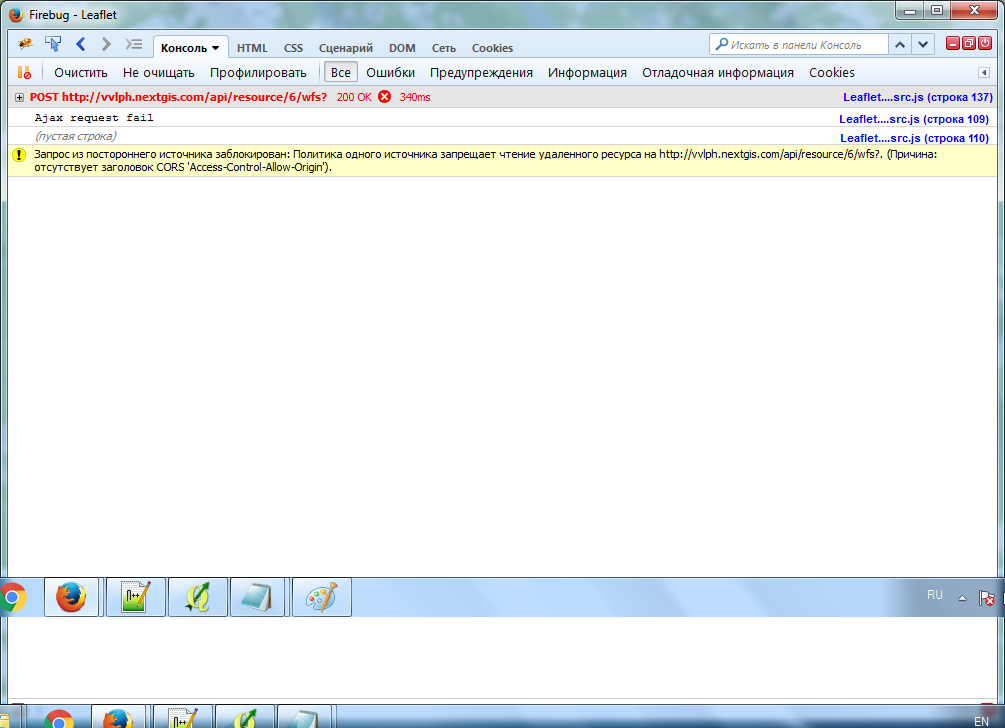This screenshot has height=728, width=1005.
Task: Toggle the Не очищать option
Action: [x=158, y=72]
